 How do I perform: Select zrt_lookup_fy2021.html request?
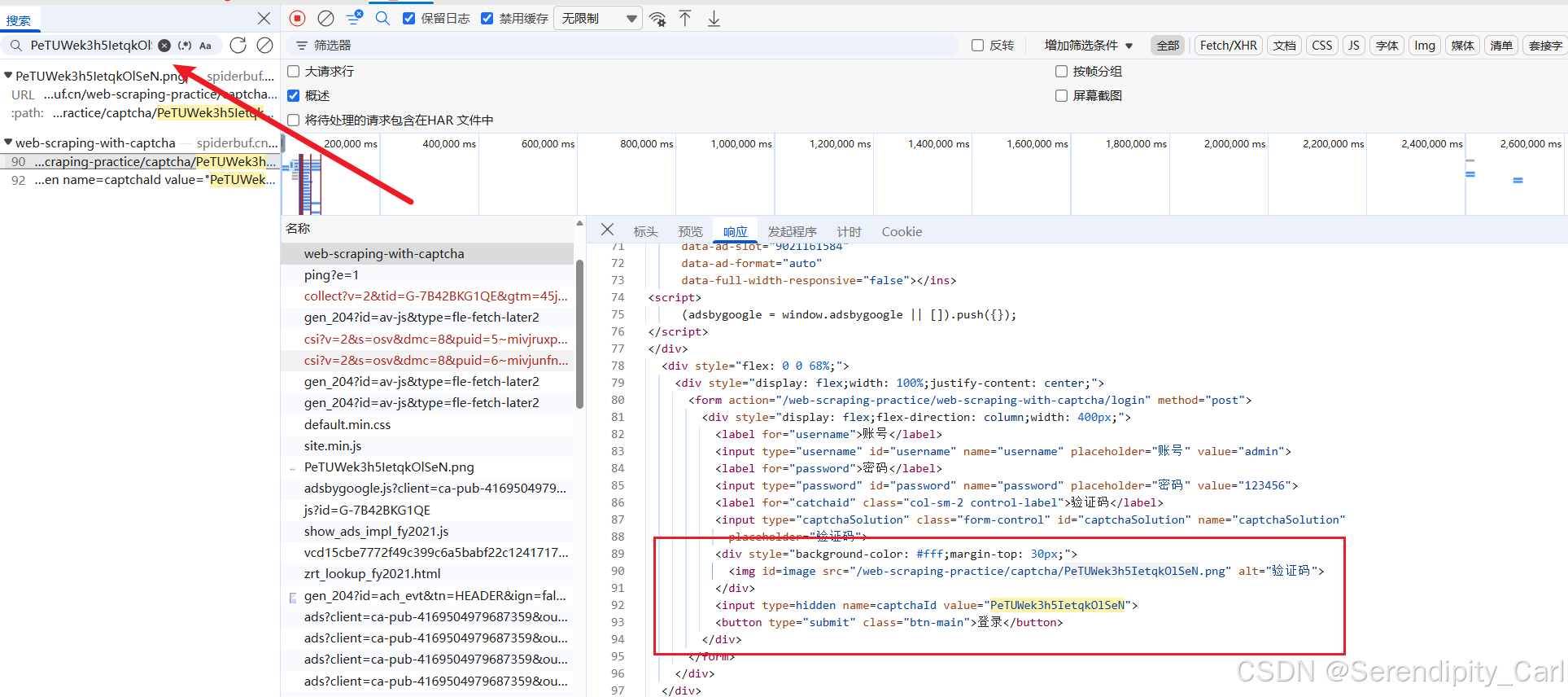click(427, 574)
